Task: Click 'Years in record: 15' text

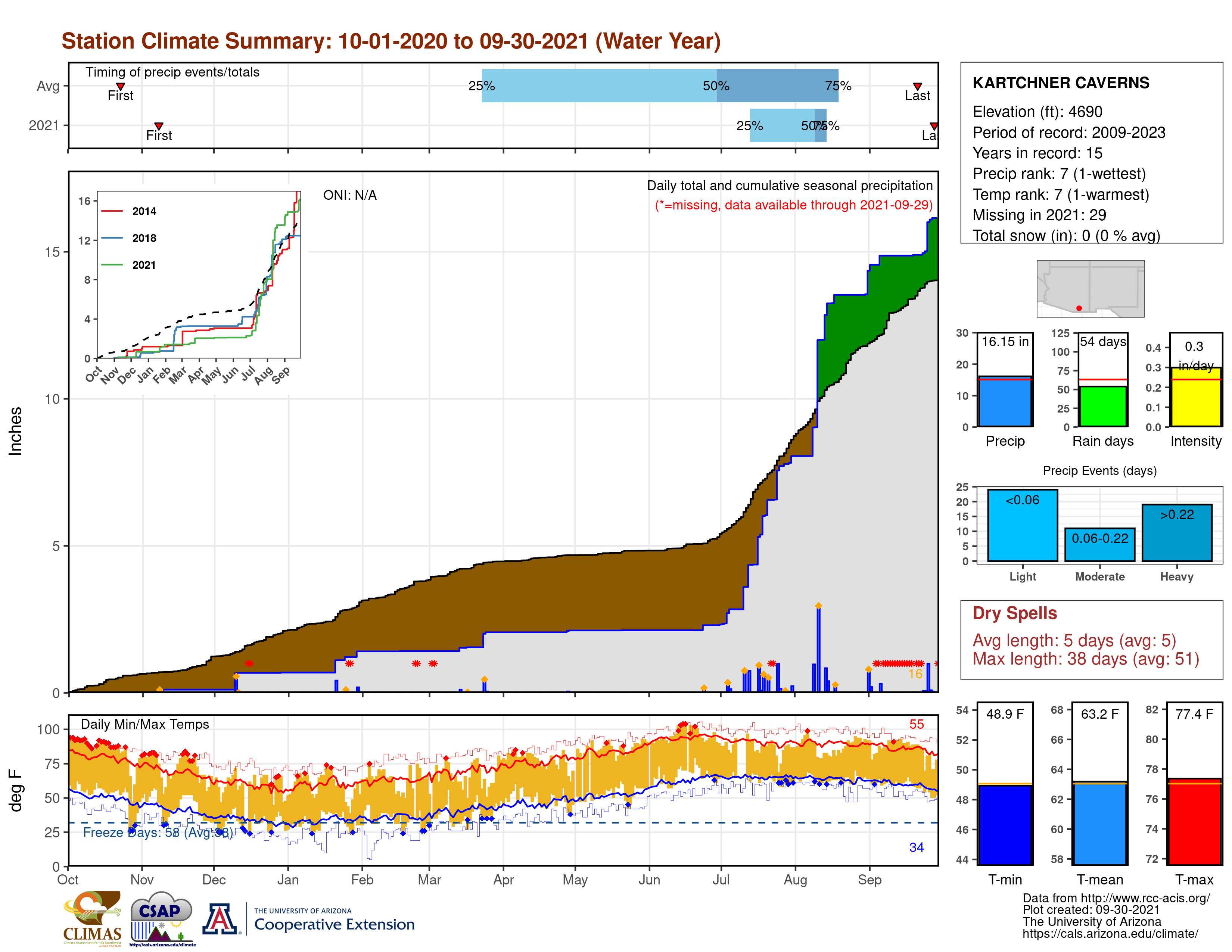Action: pos(1037,153)
